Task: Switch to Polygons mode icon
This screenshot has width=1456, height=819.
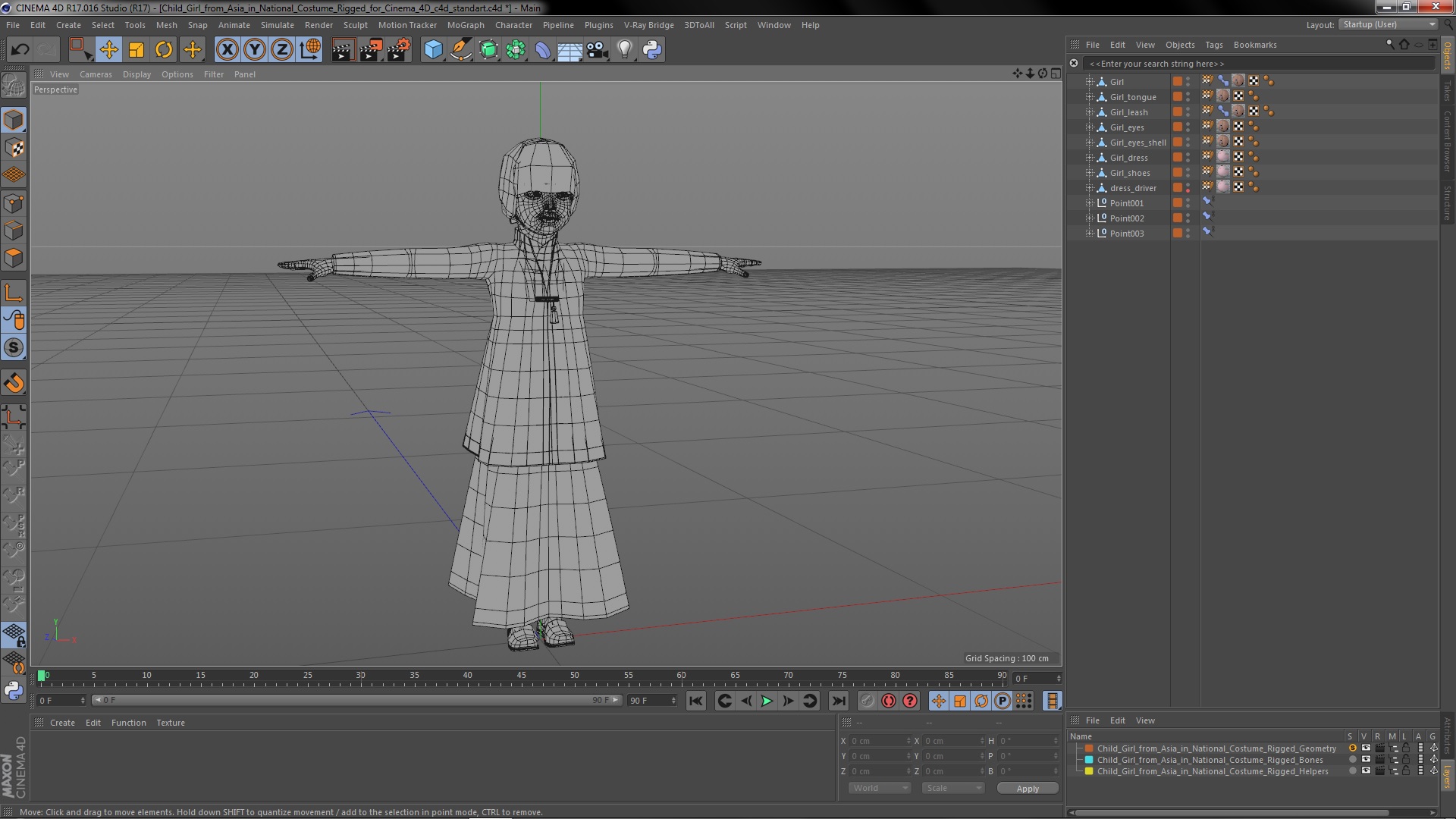Action: click(x=14, y=258)
